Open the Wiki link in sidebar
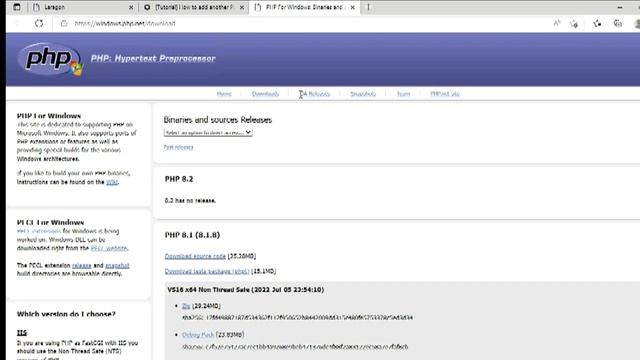Screen dimensions: 640x360 (x=112, y=182)
